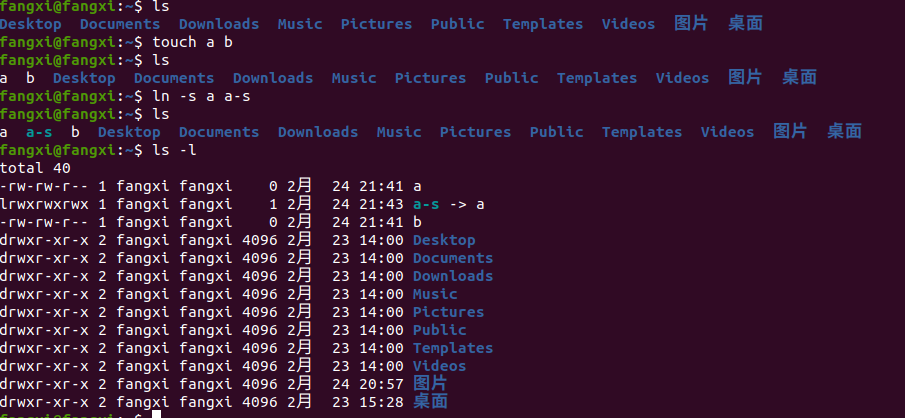The image size is (905, 418).
Task: Click cyan a-s in the short ls output
Action: 39,132
